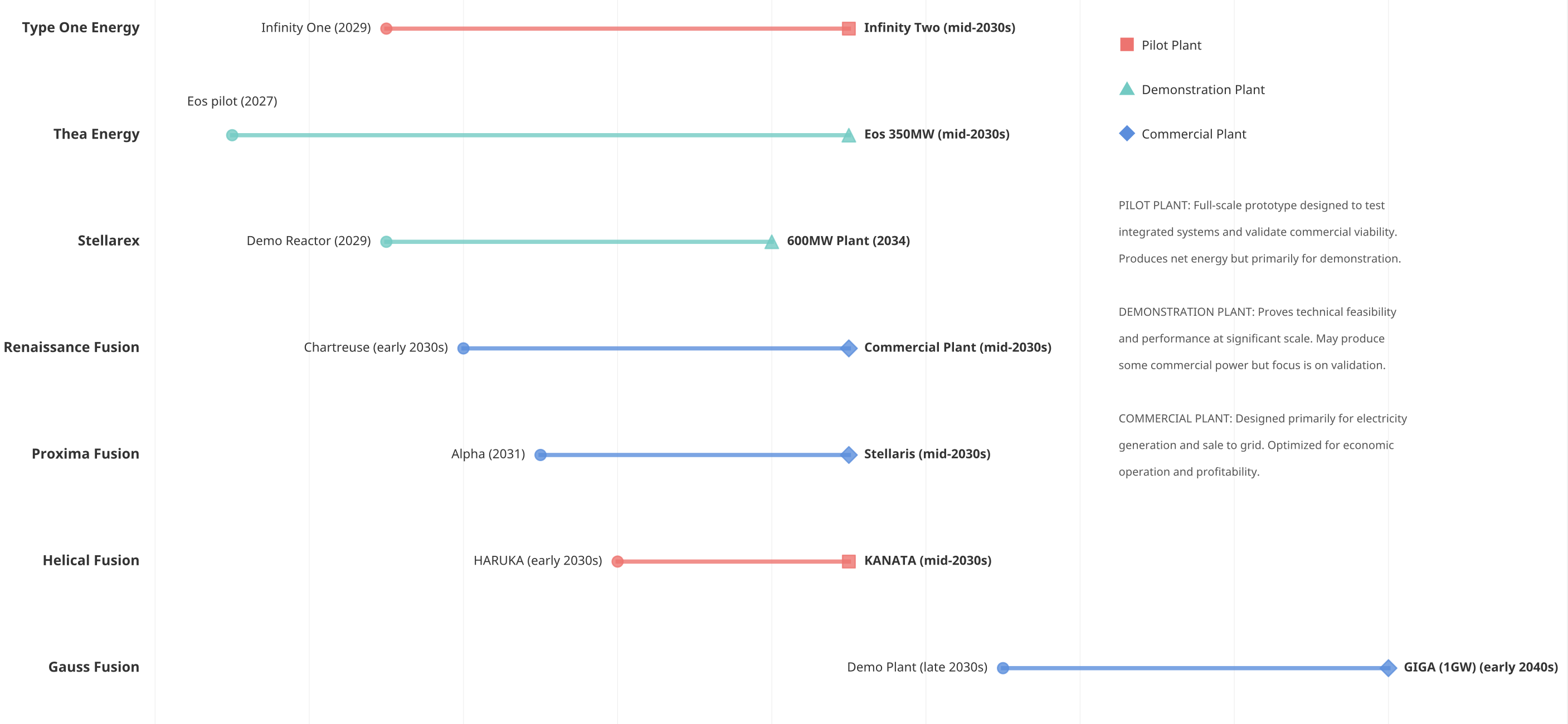The image size is (1568, 724).
Task: Click Eos pilot 2027 circle marker
Action: click(x=232, y=134)
